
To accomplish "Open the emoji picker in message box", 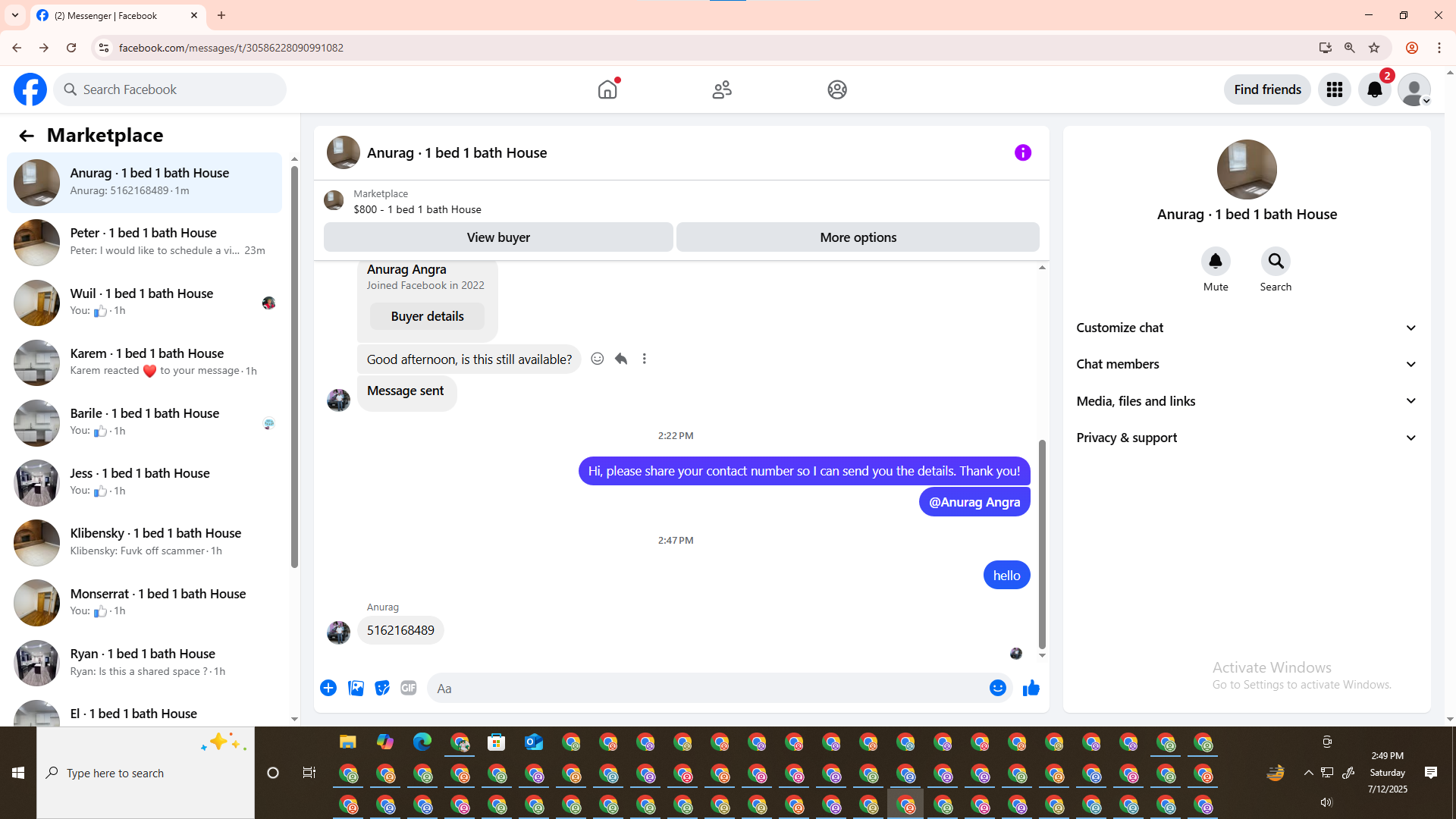I will [x=997, y=688].
